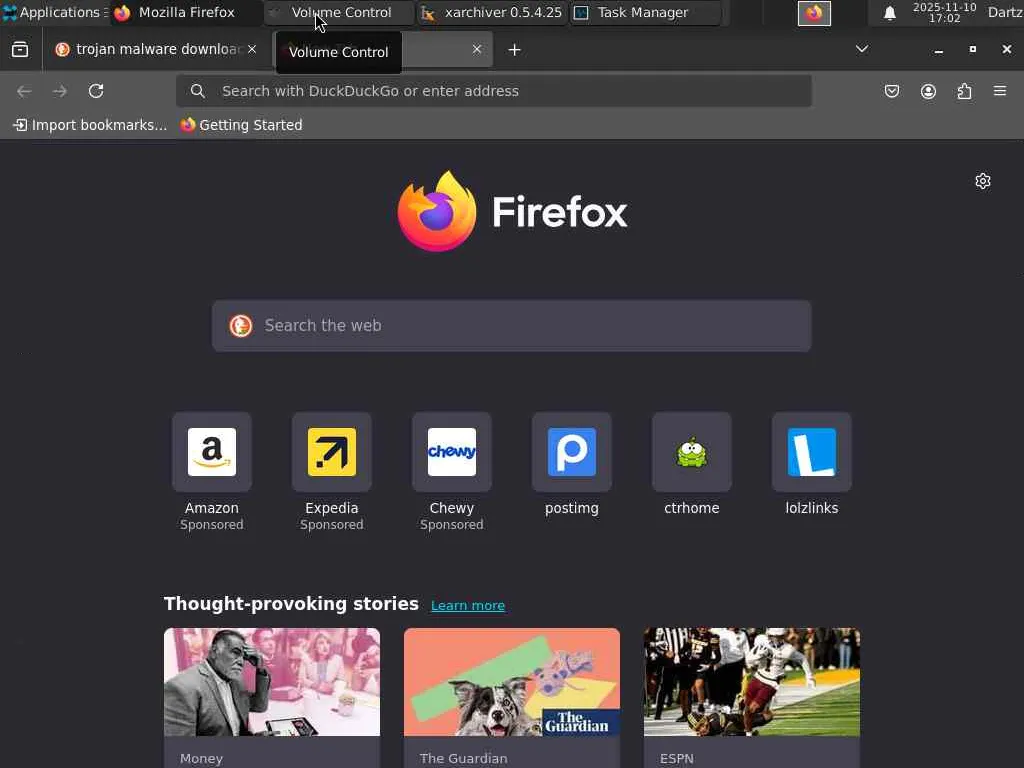Switch to Task Manager taskbar item

tap(645, 12)
